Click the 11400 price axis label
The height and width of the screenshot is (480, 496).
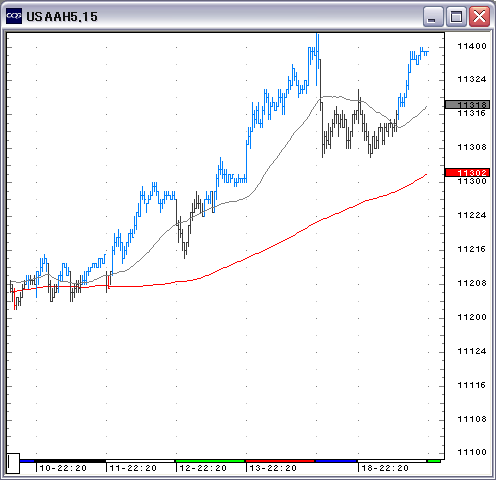(x=472, y=46)
